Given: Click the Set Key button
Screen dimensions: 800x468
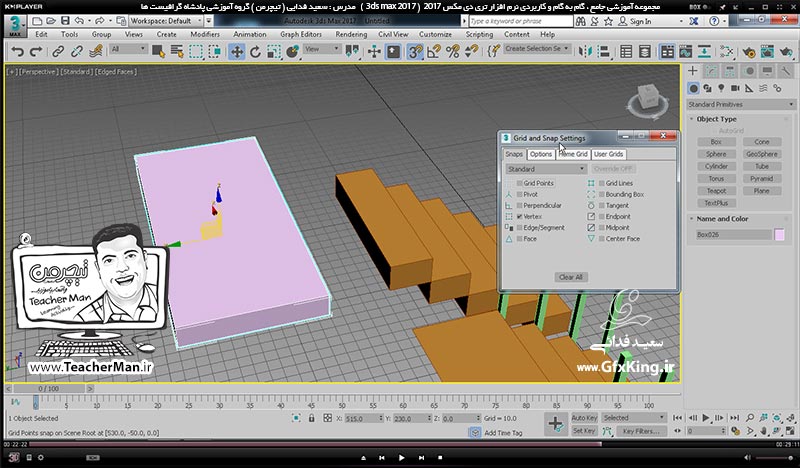Looking at the screenshot, I should coord(584,431).
